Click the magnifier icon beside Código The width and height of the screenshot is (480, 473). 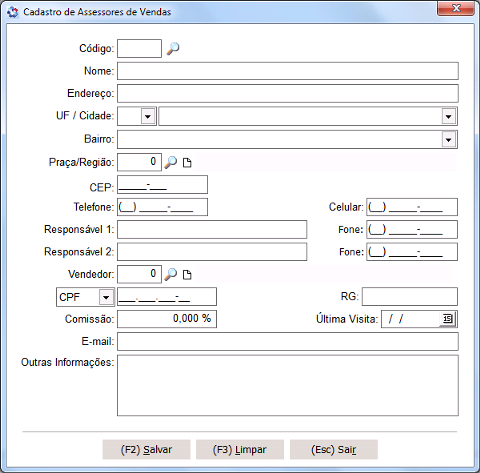click(x=173, y=49)
